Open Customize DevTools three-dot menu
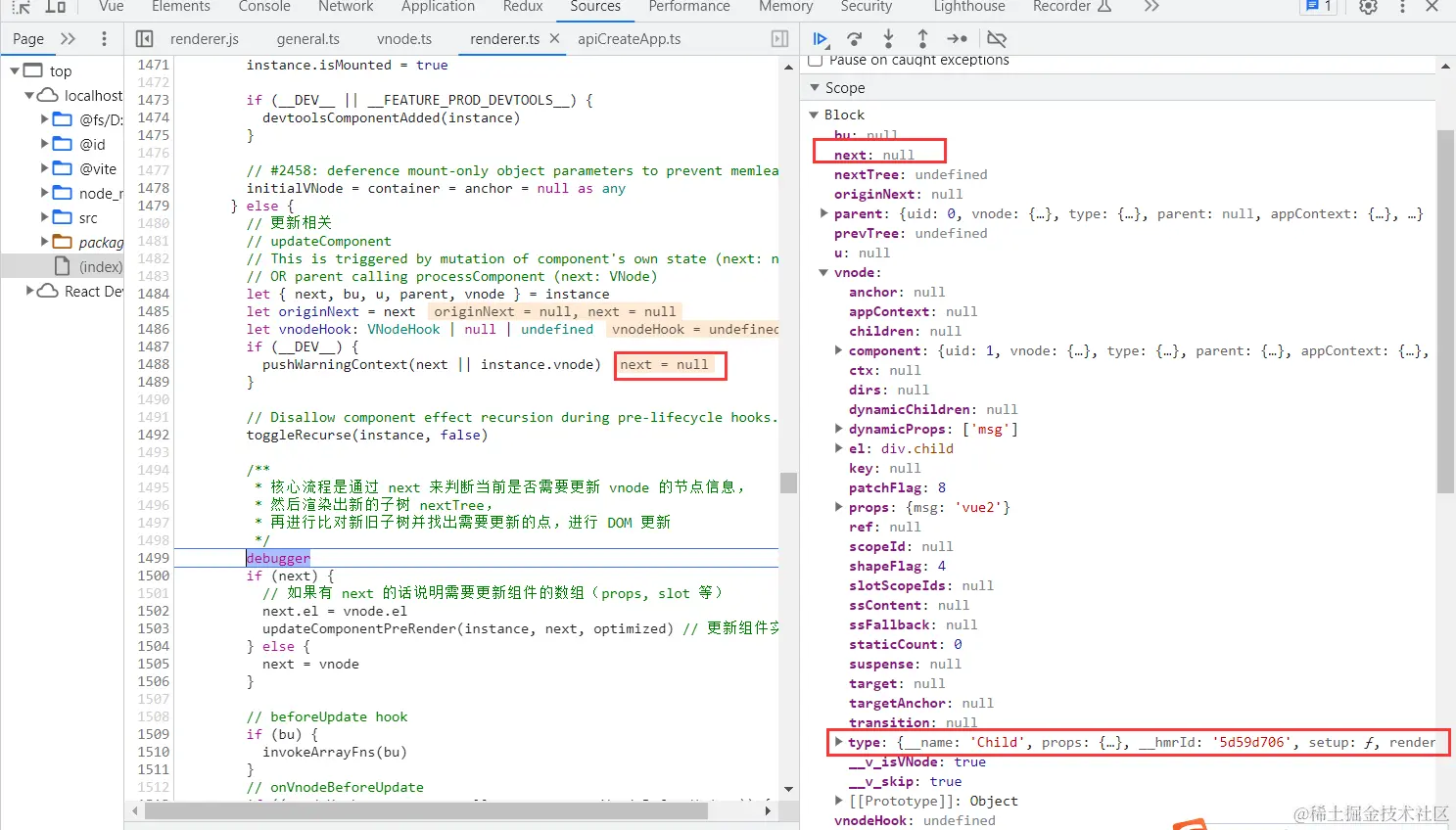 1402,7
